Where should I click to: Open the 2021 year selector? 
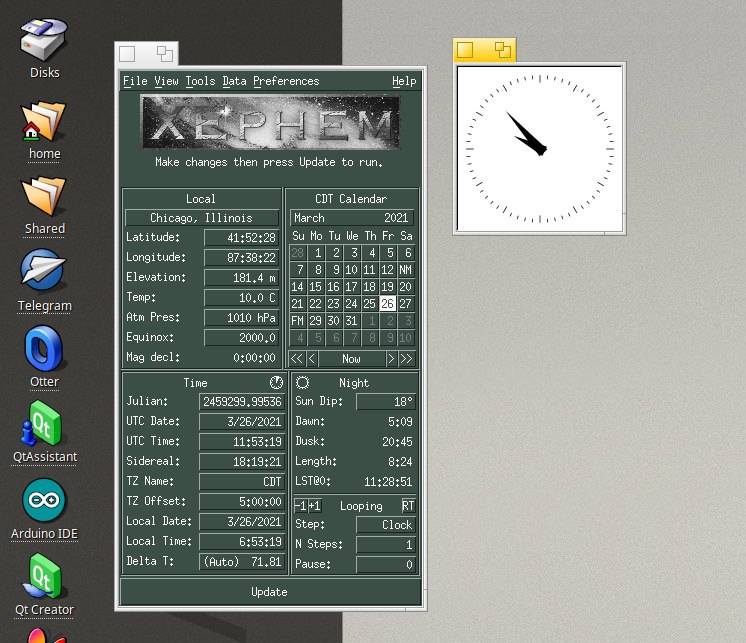pos(396,218)
